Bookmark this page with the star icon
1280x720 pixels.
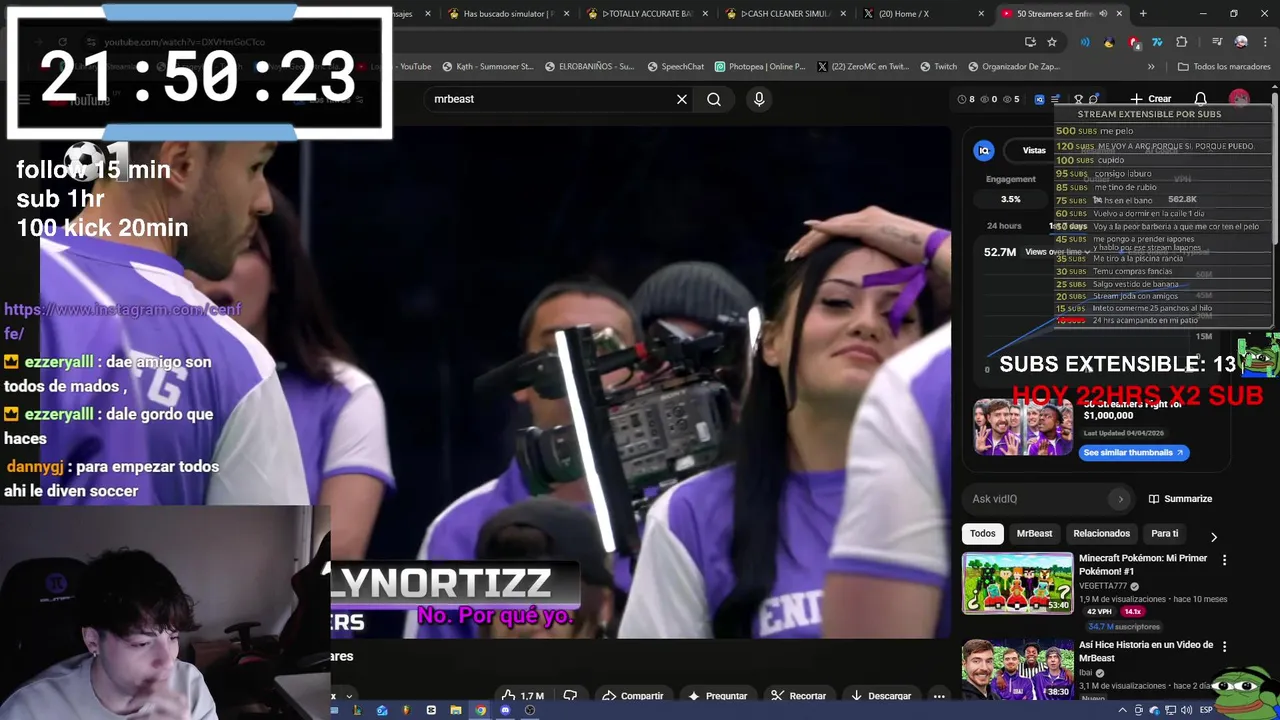(x=1052, y=42)
